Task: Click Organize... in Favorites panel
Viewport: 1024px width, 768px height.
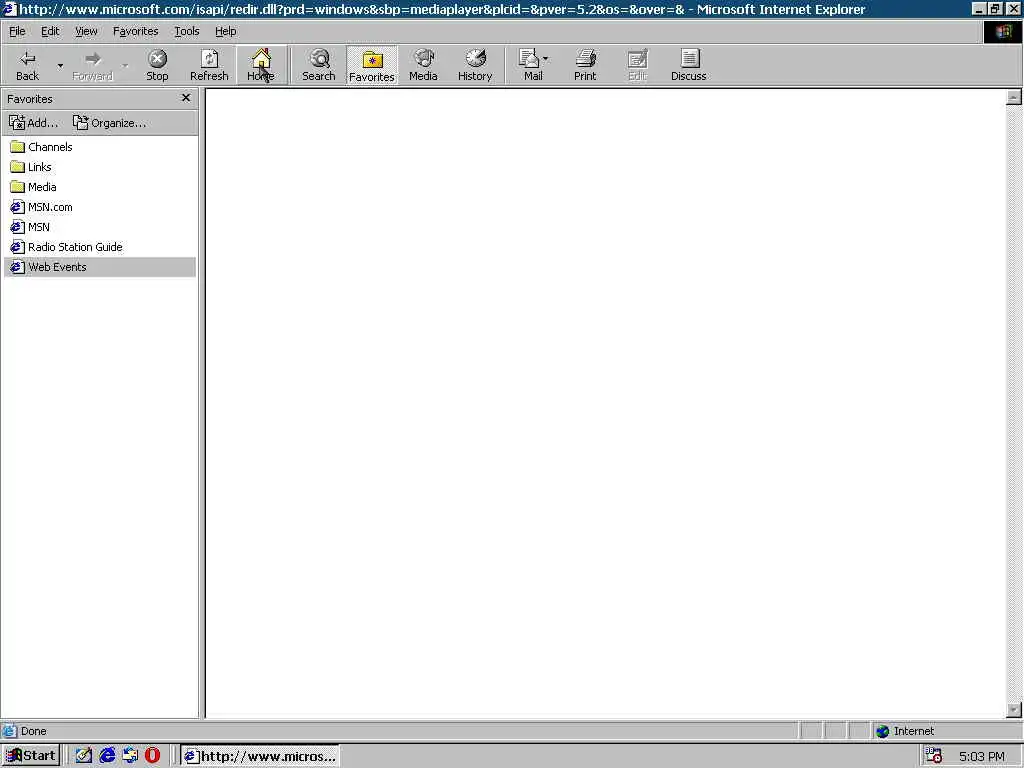Action: tap(109, 123)
